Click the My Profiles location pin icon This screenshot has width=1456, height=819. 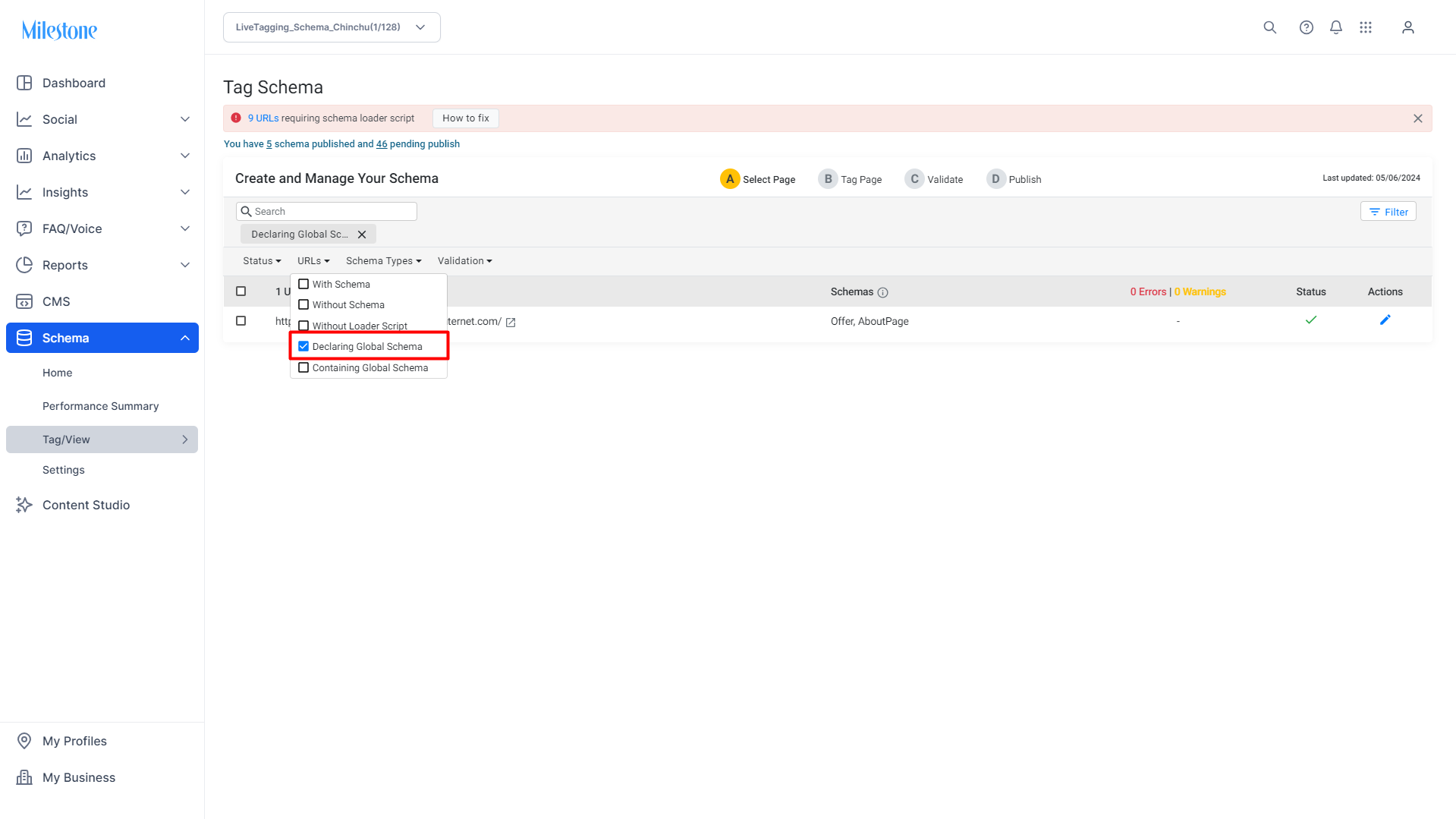coord(24,741)
